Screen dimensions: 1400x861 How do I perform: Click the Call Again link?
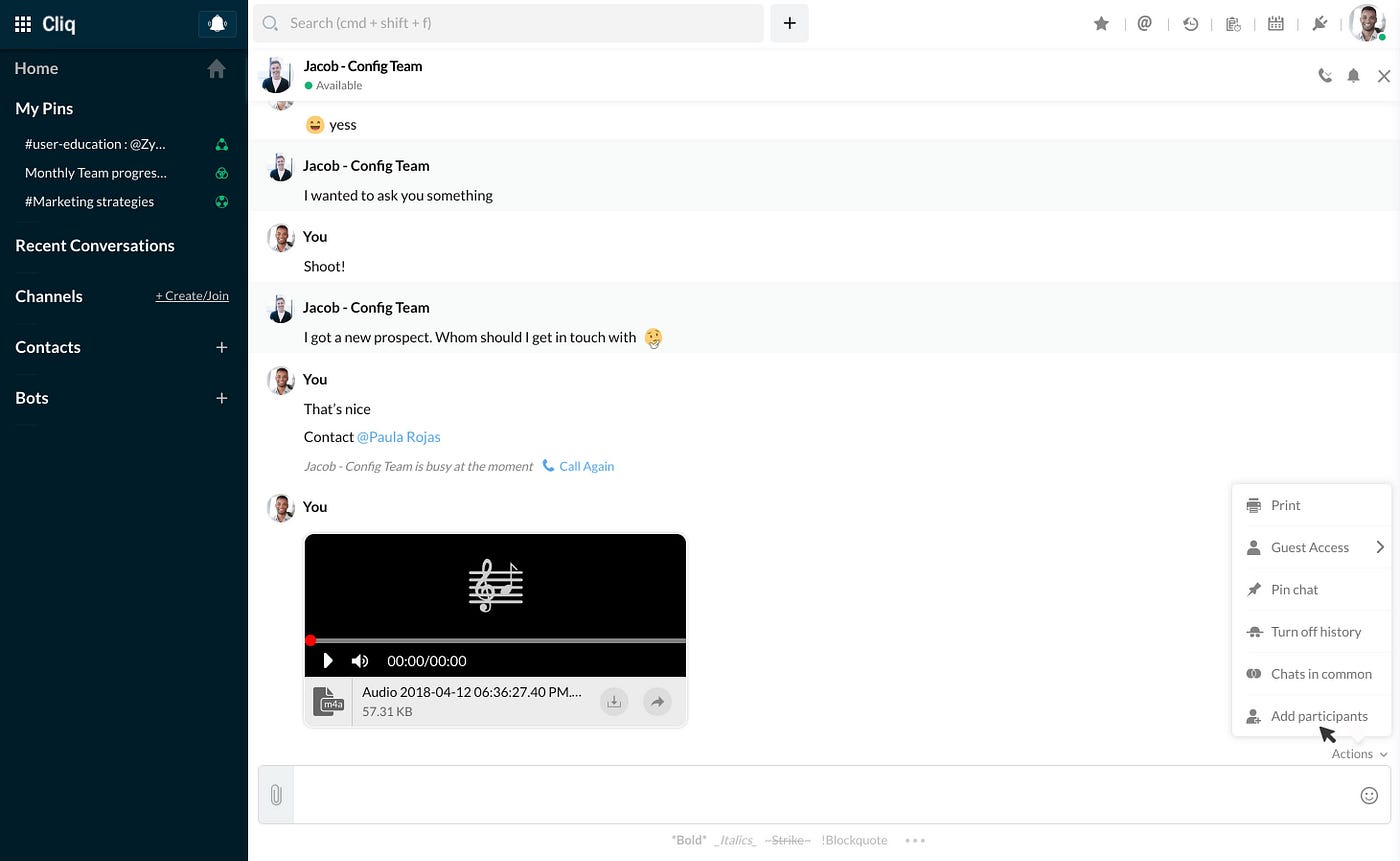tap(578, 466)
